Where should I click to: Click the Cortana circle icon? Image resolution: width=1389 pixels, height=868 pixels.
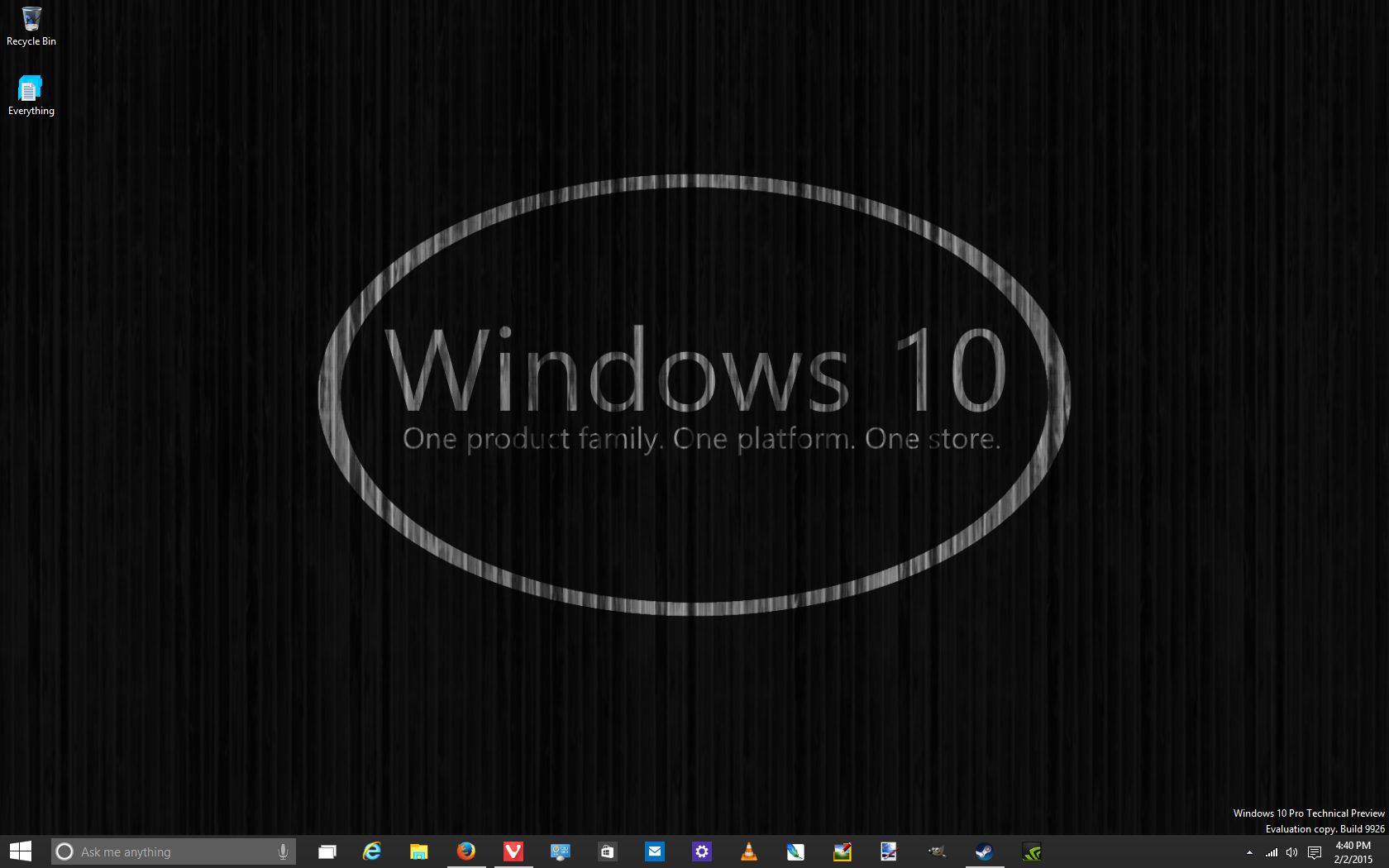tap(64, 851)
